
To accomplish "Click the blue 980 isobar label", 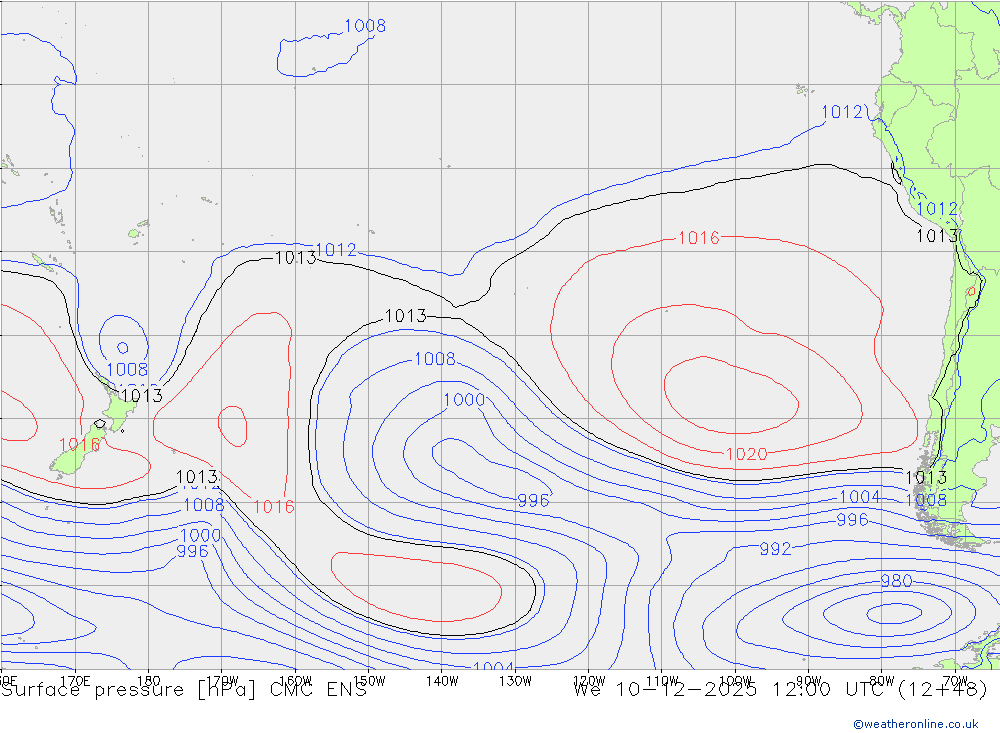I will click(896, 581).
